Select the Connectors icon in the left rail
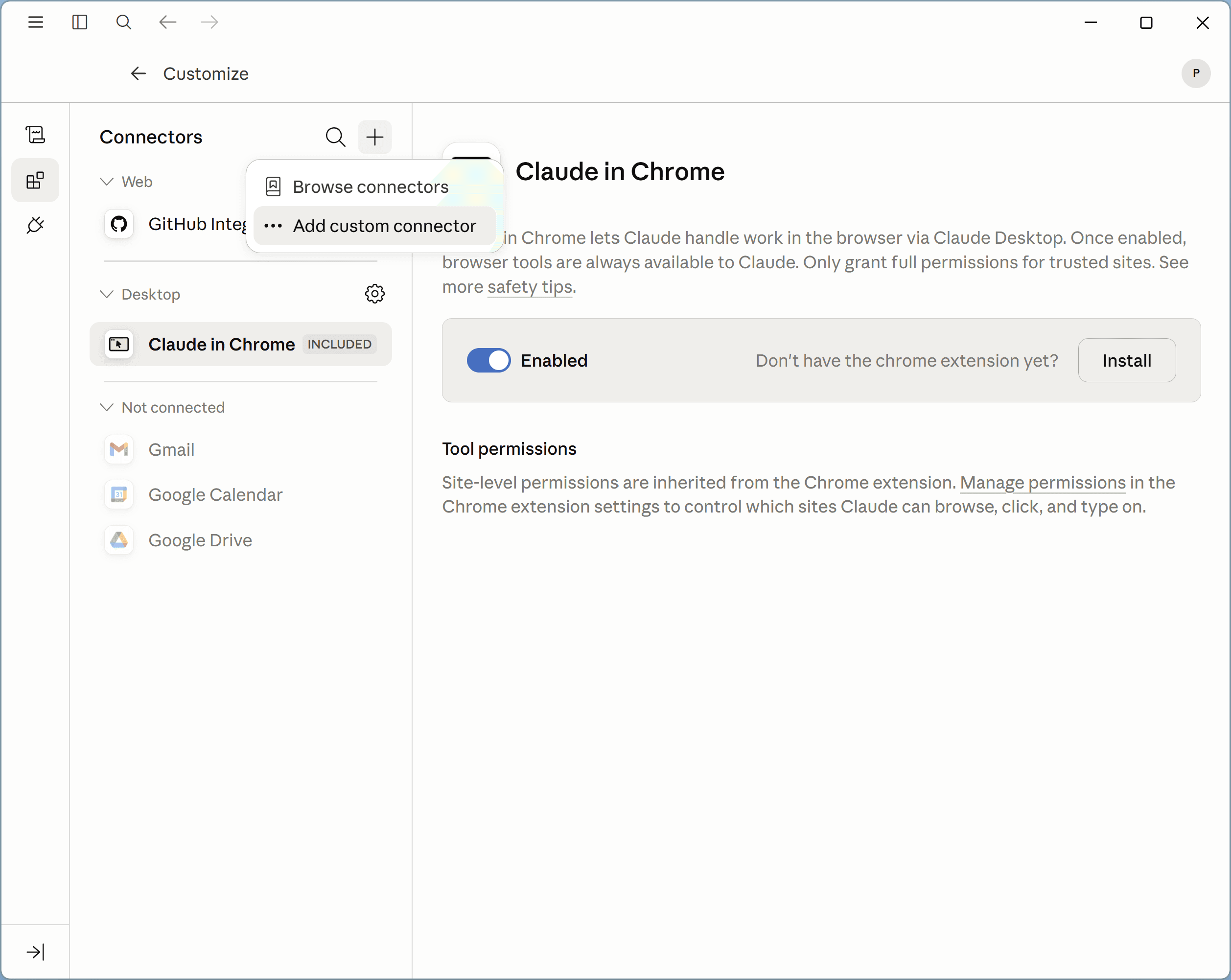This screenshot has height=980, width=1231. pos(35,181)
